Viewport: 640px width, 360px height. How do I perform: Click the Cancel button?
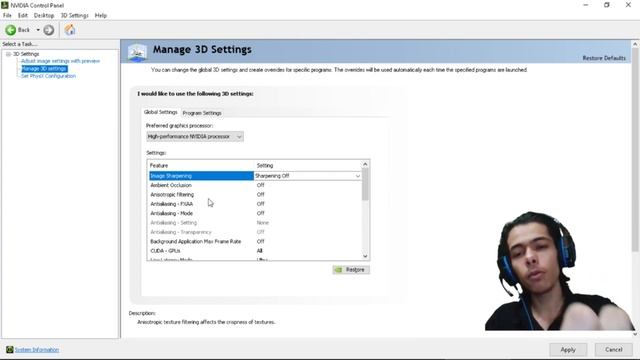613,350
